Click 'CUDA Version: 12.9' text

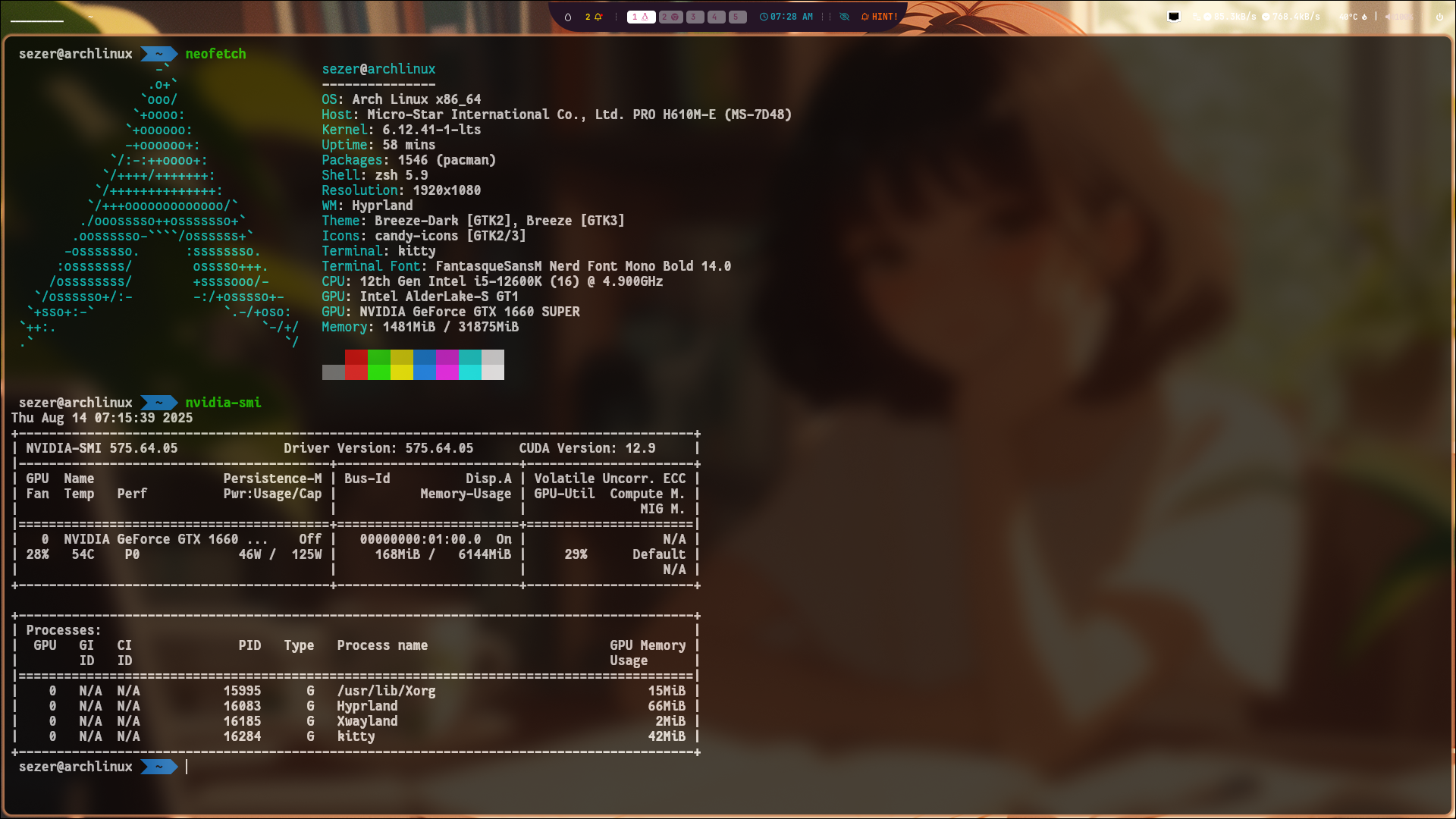tap(587, 448)
